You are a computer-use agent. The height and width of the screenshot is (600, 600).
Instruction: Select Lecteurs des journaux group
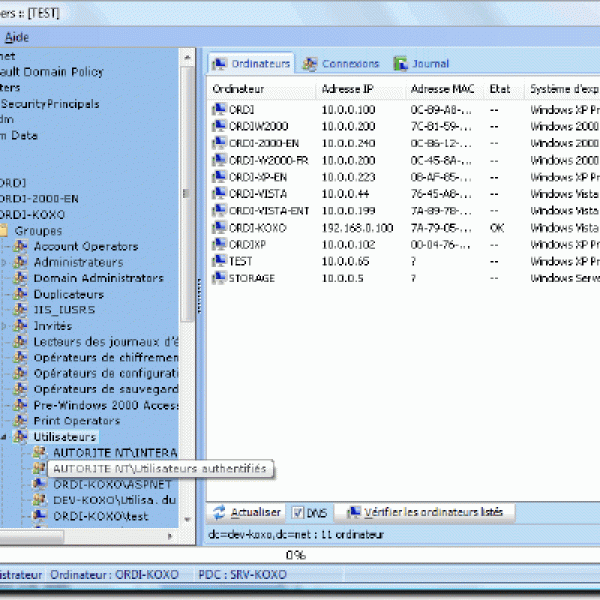[106, 342]
